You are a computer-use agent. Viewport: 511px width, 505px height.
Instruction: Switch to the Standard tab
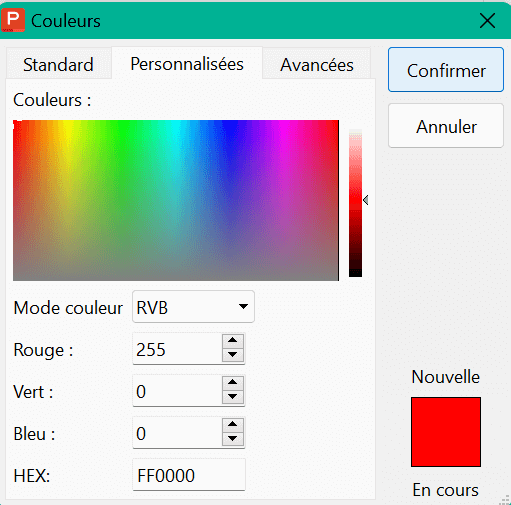point(58,64)
